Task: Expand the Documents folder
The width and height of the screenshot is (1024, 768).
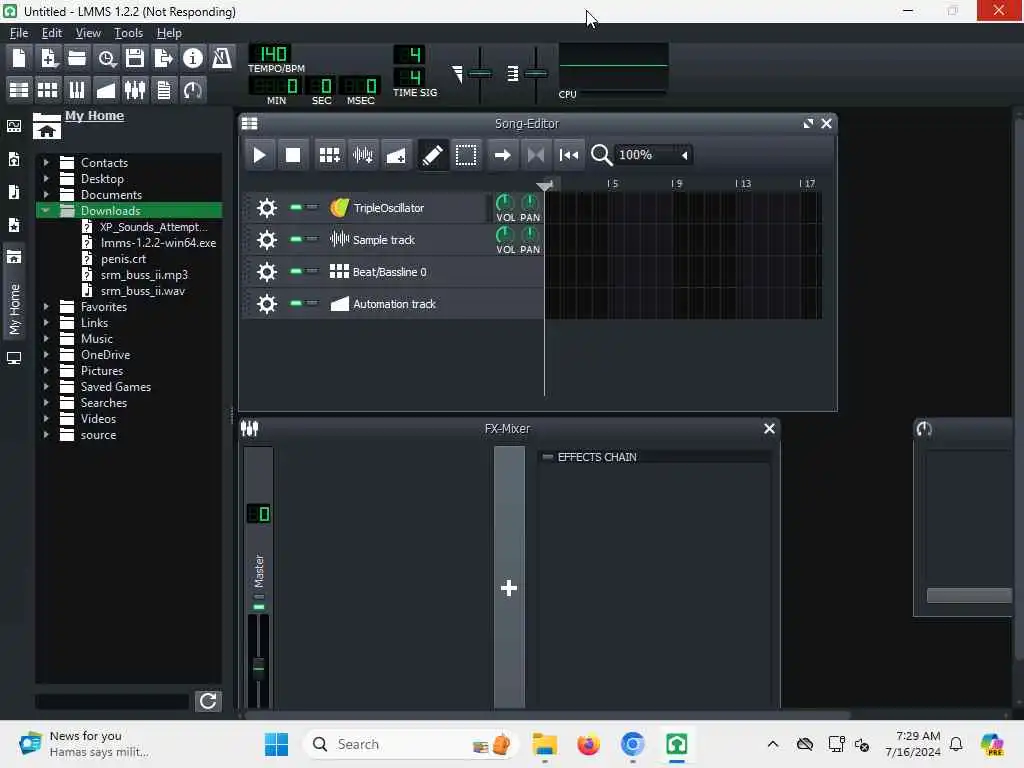Action: click(46, 195)
